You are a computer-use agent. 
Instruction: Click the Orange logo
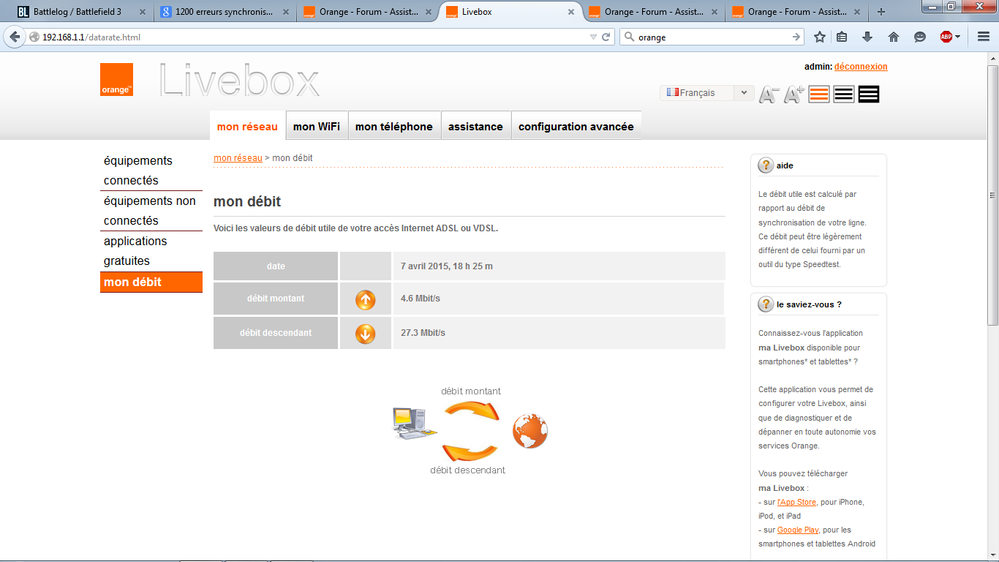click(x=117, y=80)
